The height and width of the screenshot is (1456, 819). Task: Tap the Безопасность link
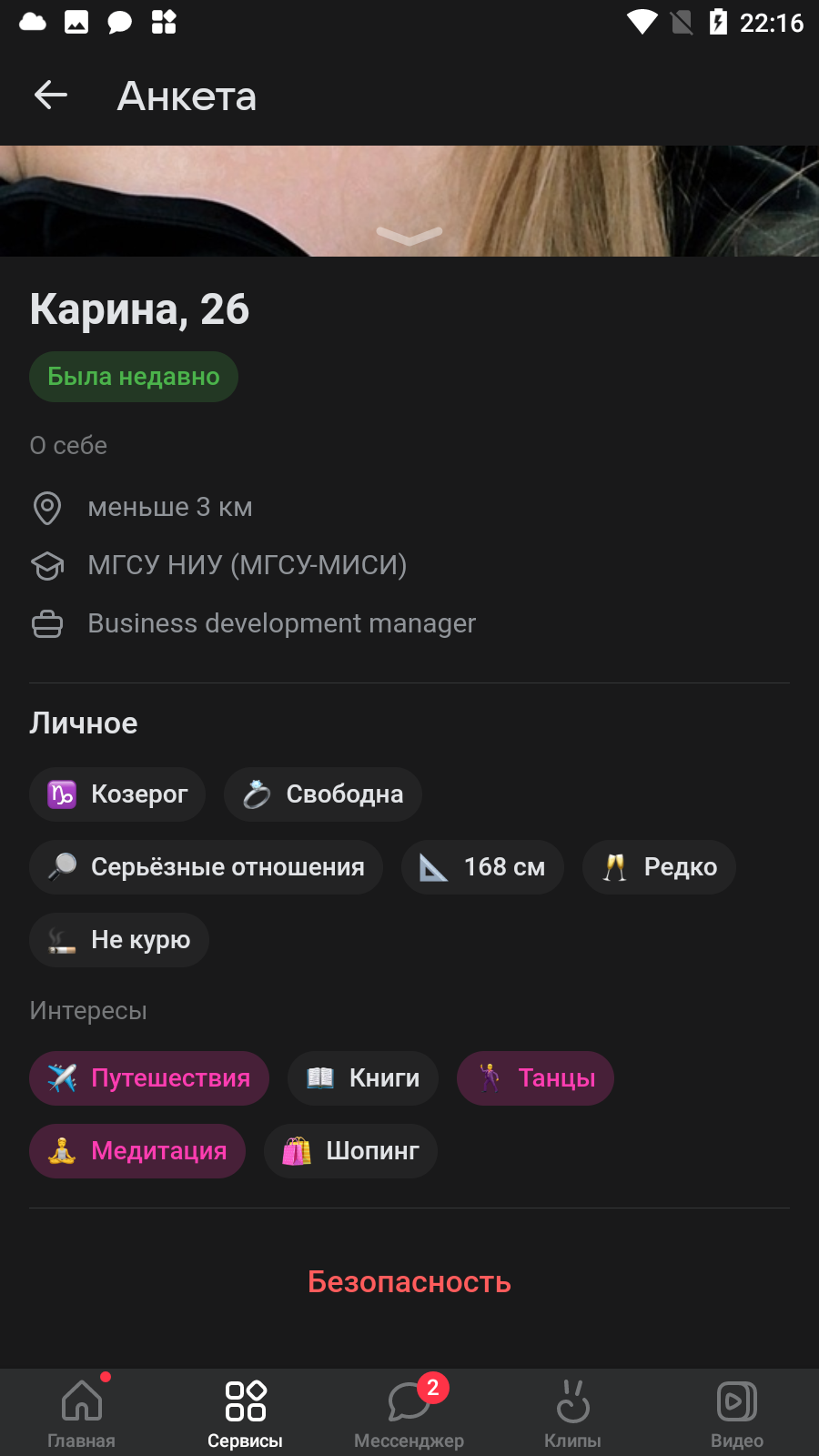tap(409, 1281)
